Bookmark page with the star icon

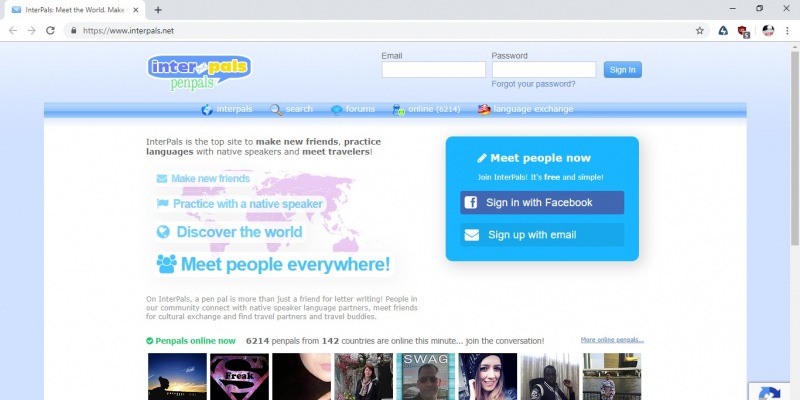coord(699,31)
